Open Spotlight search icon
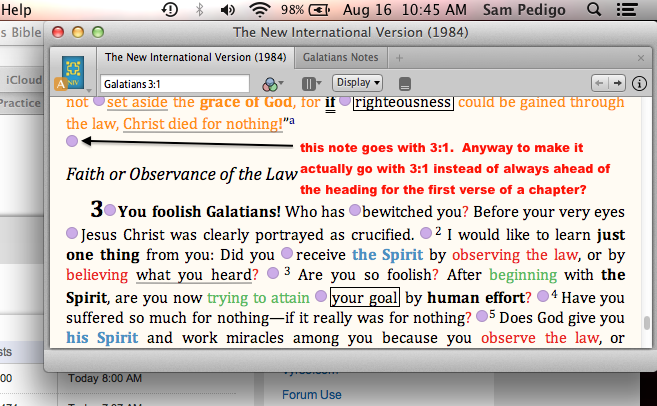The image size is (657, 406). [x=594, y=9]
